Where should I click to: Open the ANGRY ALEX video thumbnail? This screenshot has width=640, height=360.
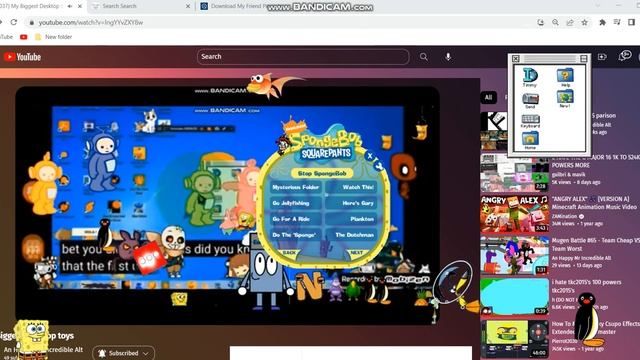point(515,214)
